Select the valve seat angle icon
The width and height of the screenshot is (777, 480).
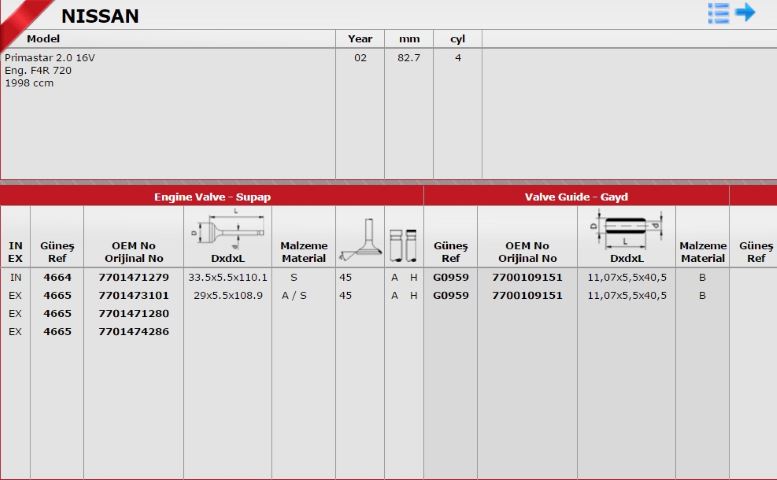[360, 240]
